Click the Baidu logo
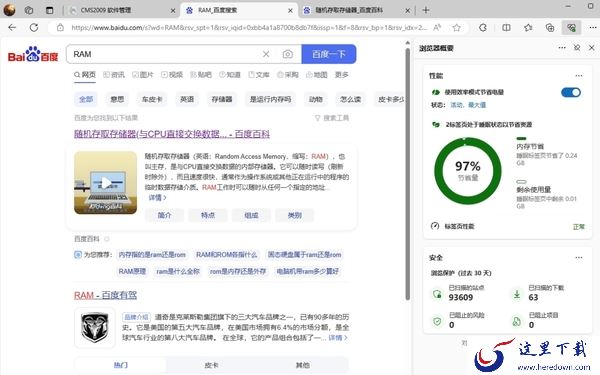This screenshot has width=600, height=375. [33, 54]
